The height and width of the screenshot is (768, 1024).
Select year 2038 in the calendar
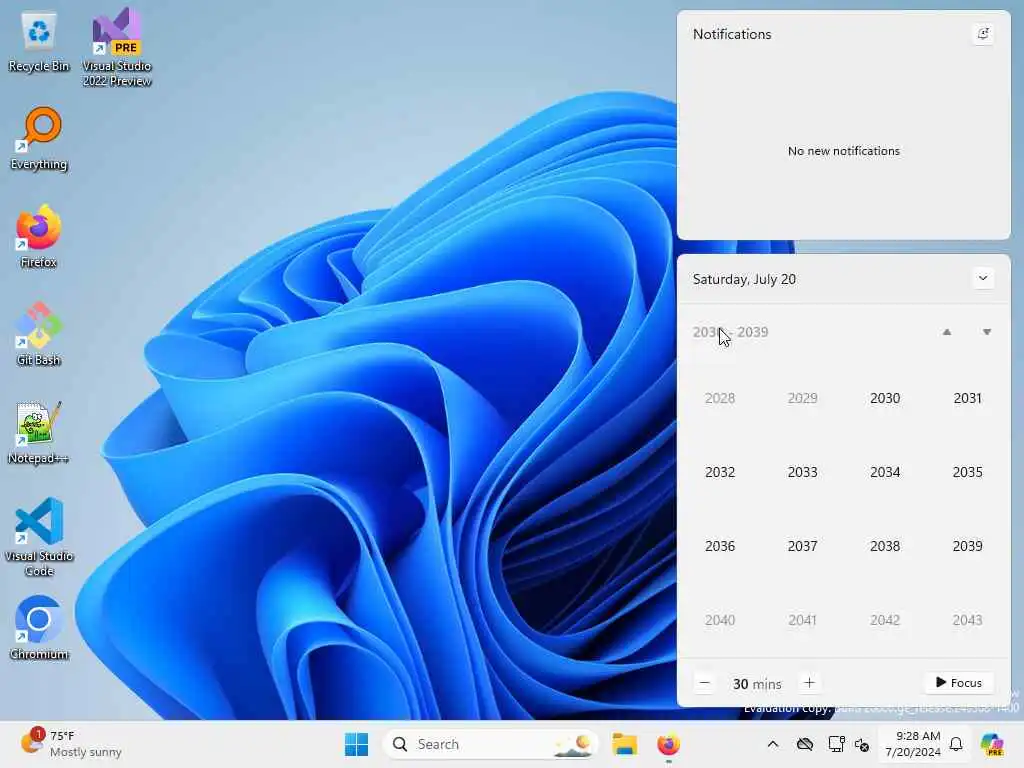885,545
